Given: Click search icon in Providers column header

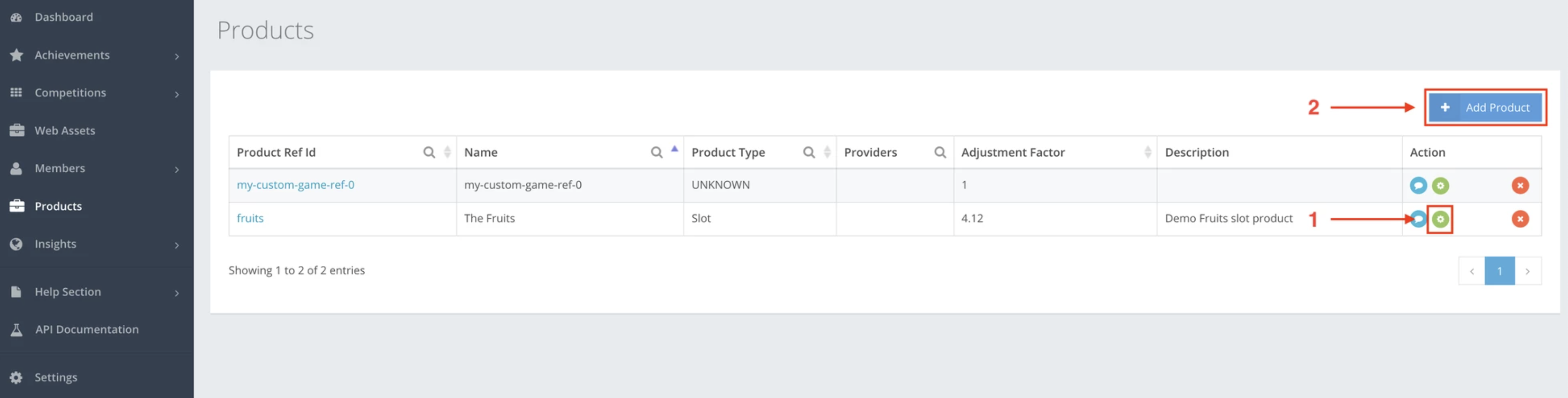Looking at the screenshot, I should 939,152.
